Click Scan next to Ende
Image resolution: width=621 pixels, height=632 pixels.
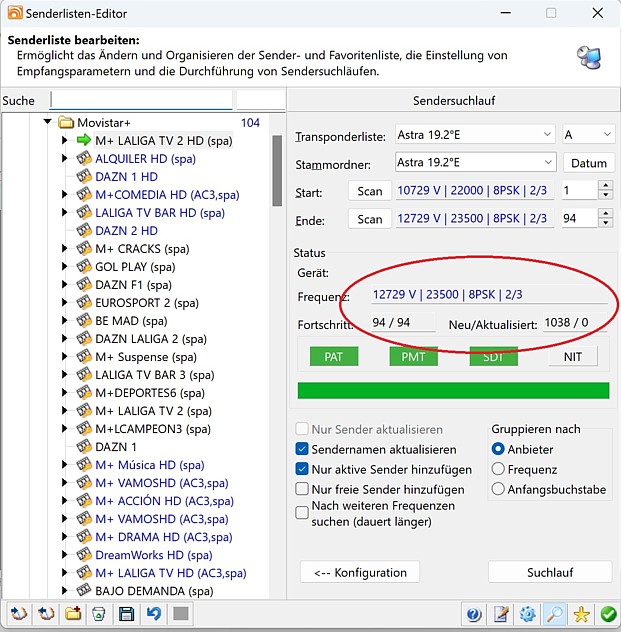(x=370, y=219)
